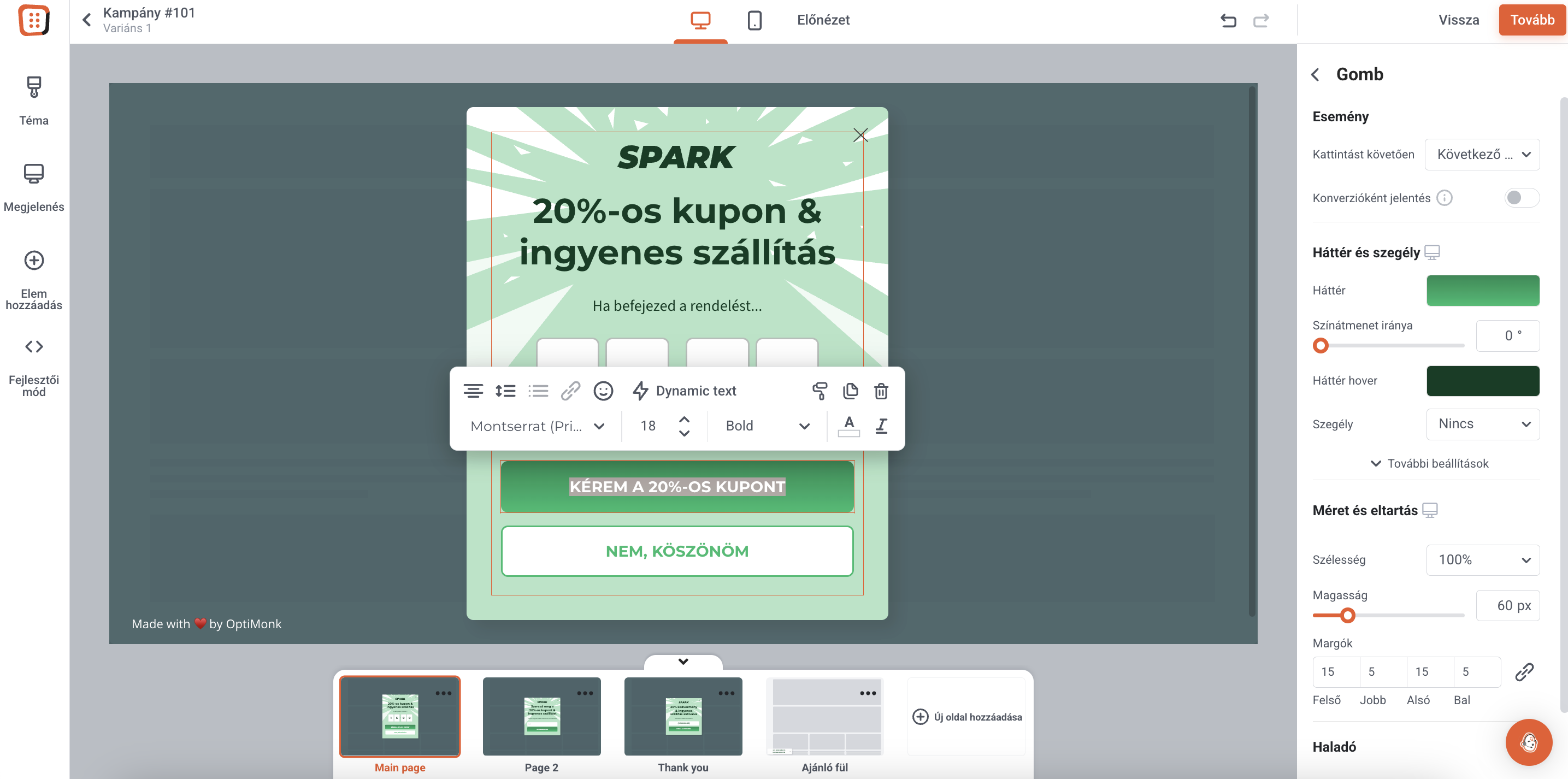Toggle italic text formatting

[x=881, y=426]
